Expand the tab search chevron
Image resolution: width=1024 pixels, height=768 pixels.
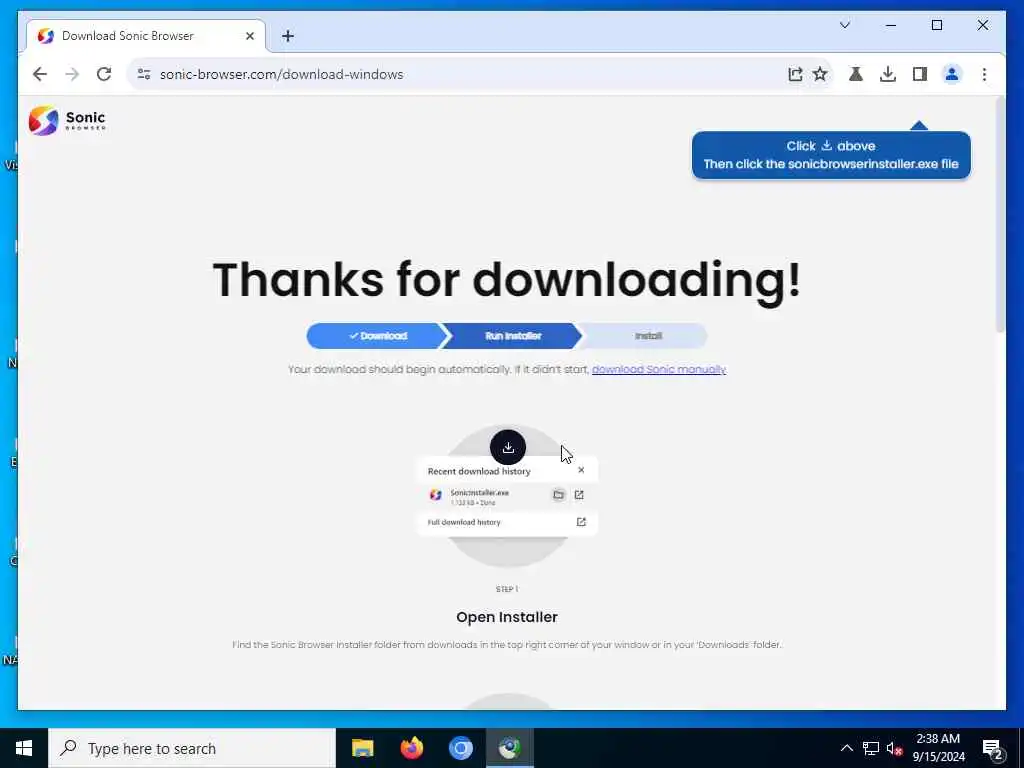click(844, 25)
